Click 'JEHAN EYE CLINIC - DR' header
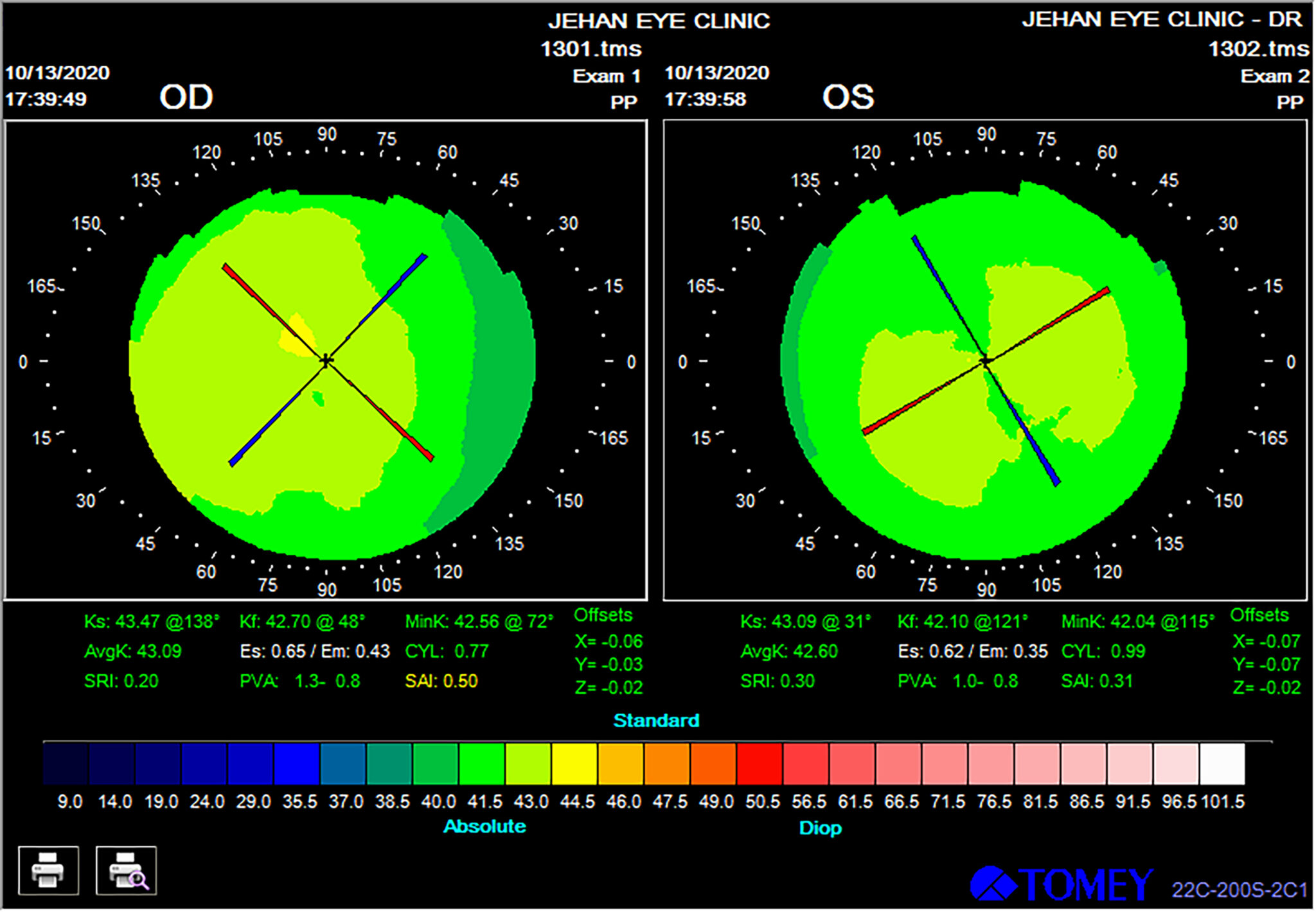Viewport: 1316px width, 912px height. click(1162, 19)
